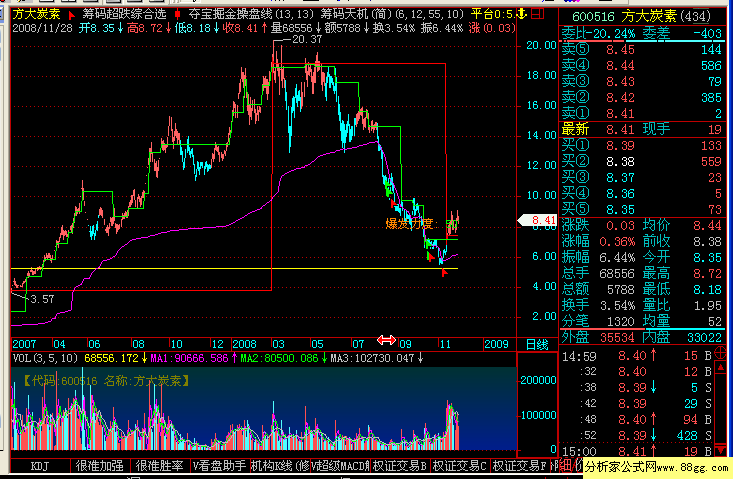The width and height of the screenshot is (733, 479).
Task: Click the 细 tab under the tick list
Action: 565,465
